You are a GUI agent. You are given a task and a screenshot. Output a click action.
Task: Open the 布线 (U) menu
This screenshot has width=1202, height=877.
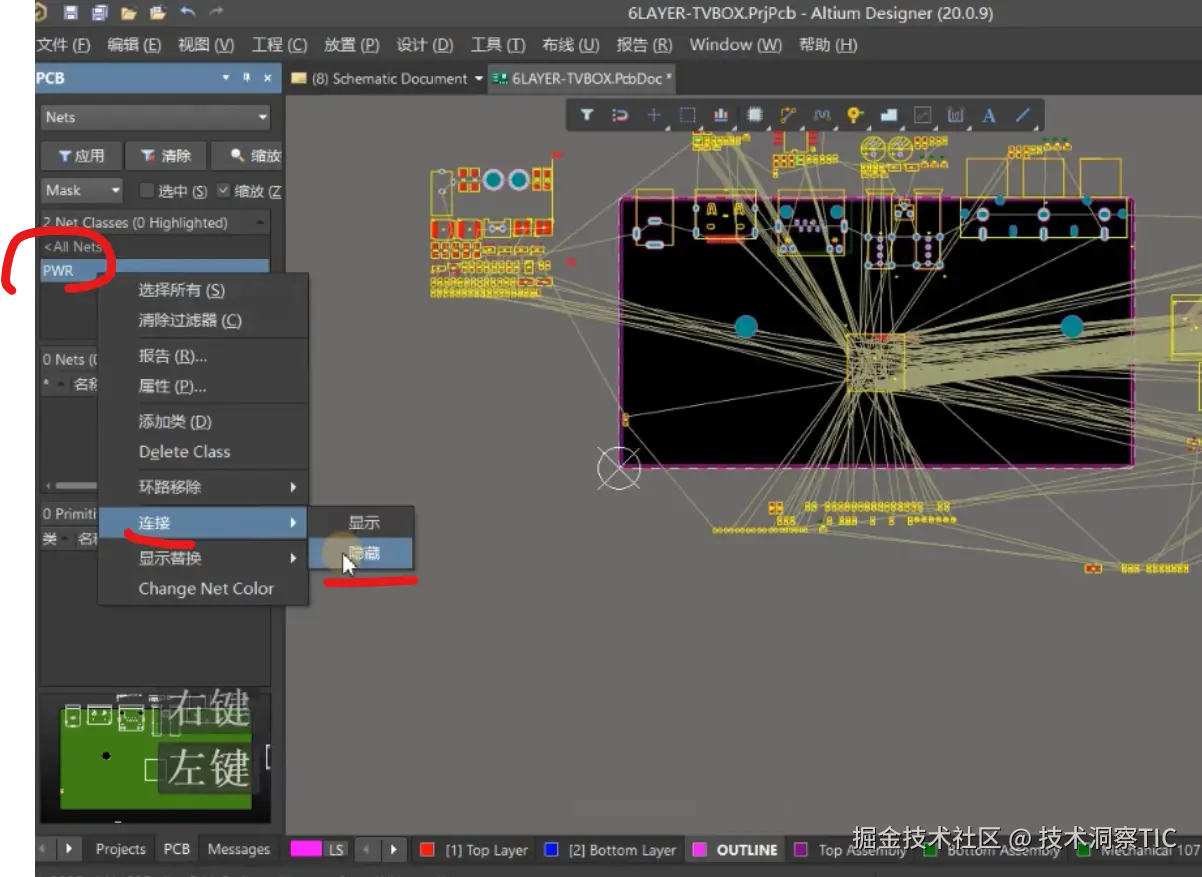[x=570, y=45]
